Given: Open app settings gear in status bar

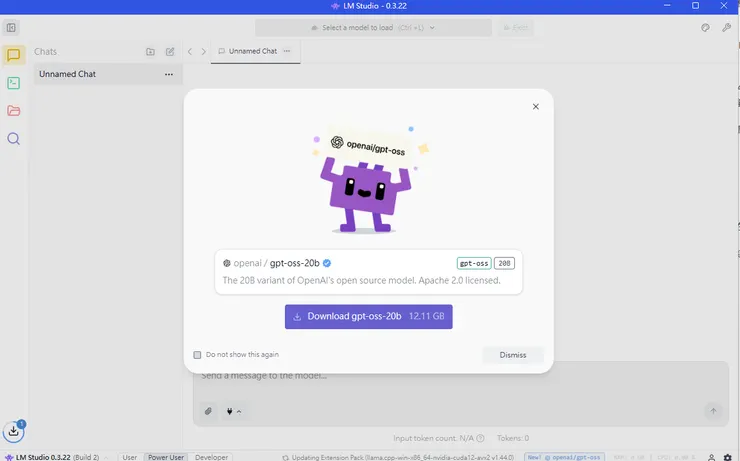Looking at the screenshot, I should (728, 457).
